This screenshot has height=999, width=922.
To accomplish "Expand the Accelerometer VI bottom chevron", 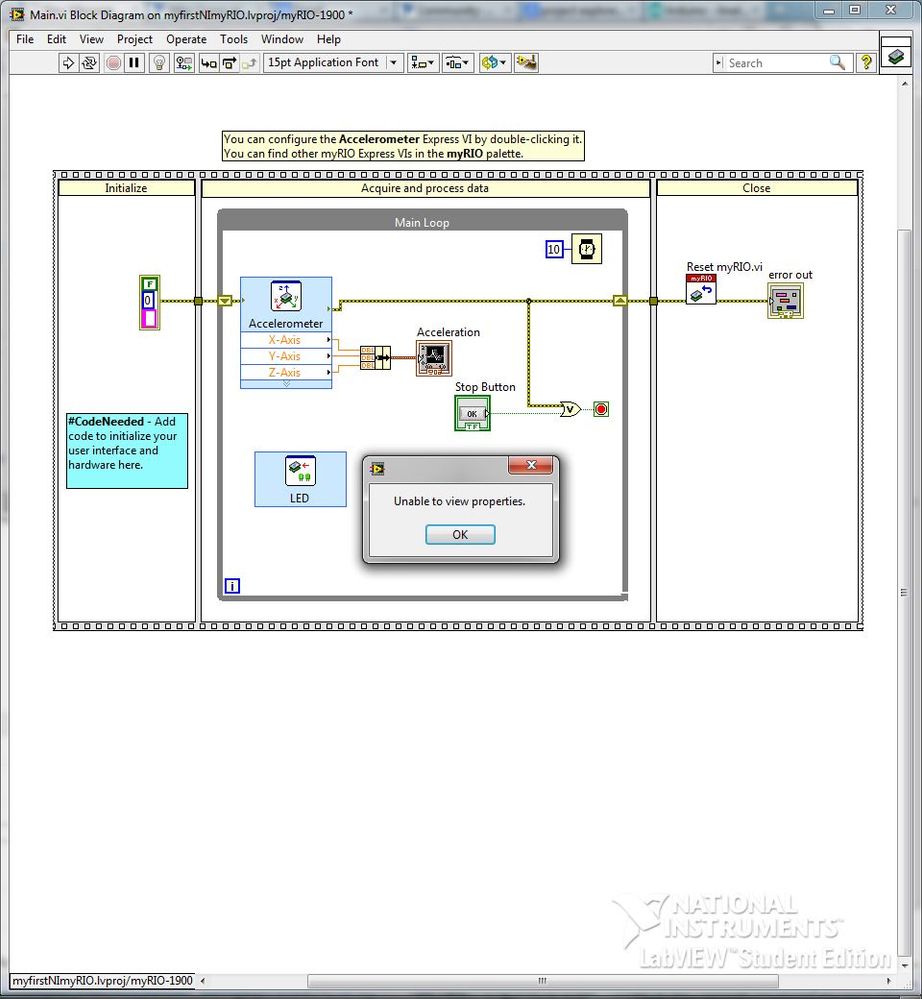I will click(286, 384).
